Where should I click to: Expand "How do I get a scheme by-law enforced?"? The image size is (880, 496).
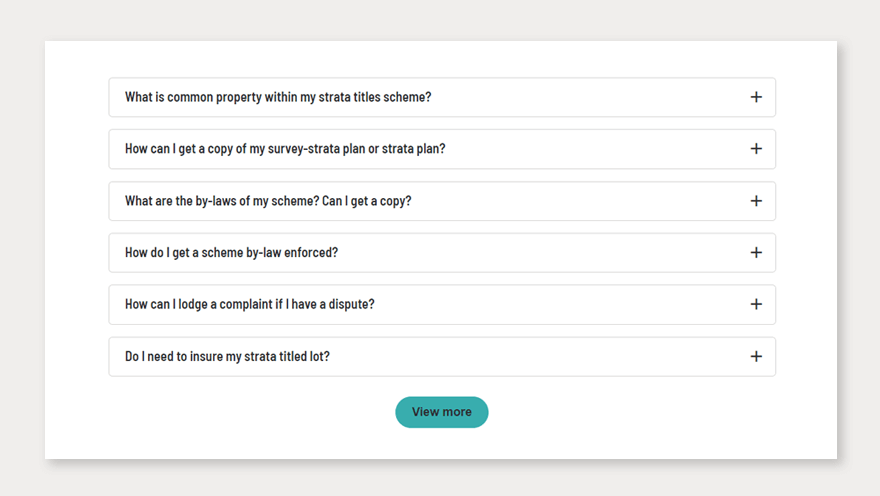coord(231,253)
